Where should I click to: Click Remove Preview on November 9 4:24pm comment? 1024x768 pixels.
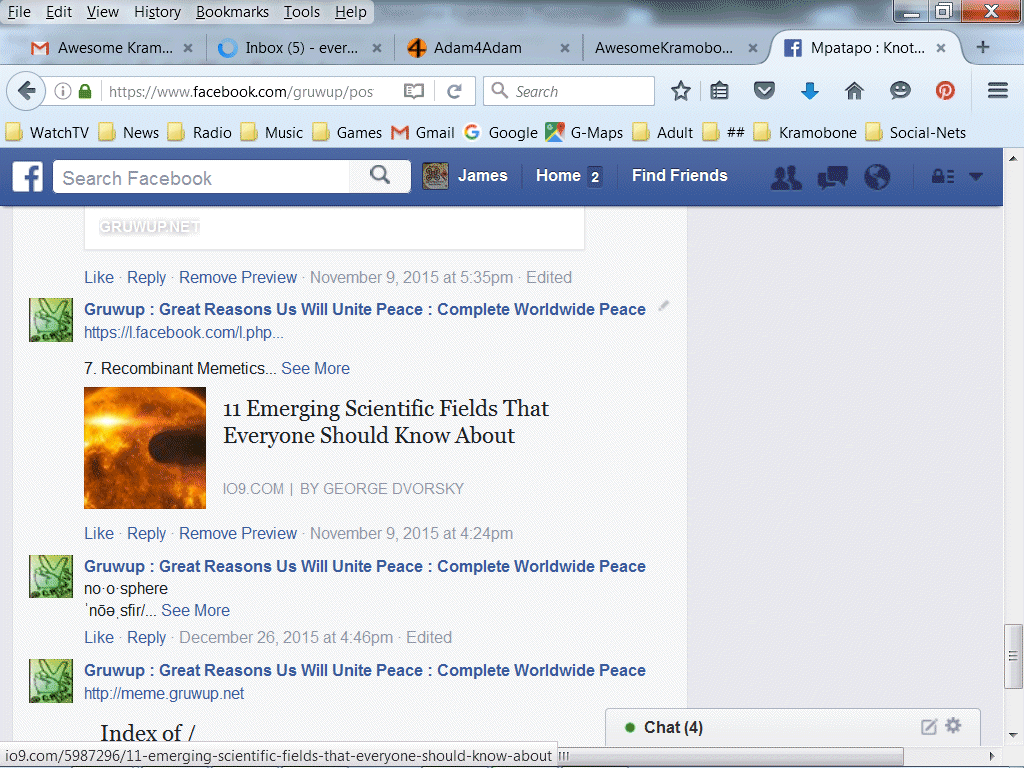click(x=238, y=534)
